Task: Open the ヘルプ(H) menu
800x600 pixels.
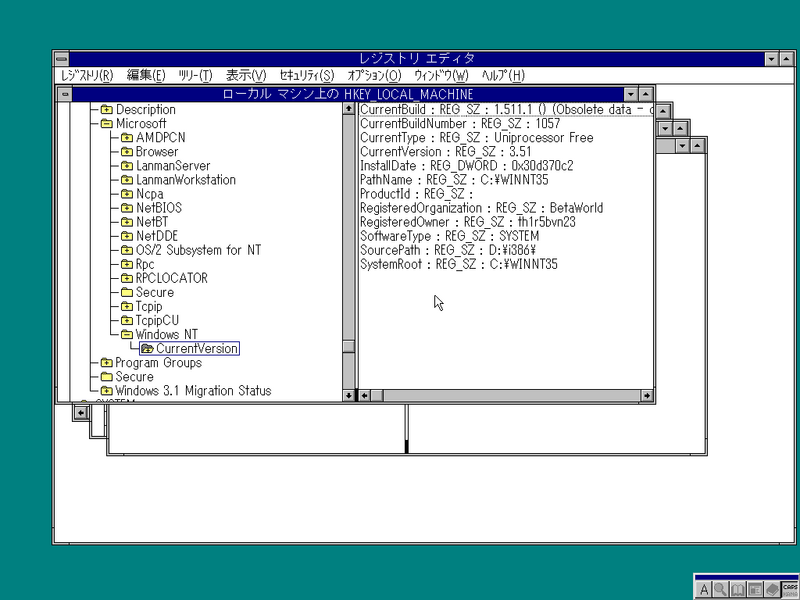Action: (x=503, y=76)
